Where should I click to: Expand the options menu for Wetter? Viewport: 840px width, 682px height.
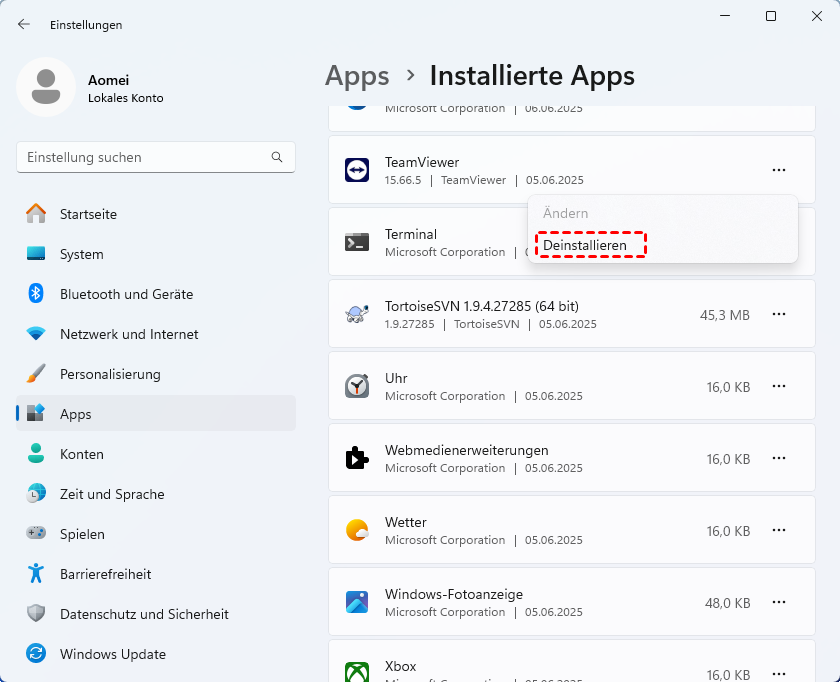tap(779, 531)
